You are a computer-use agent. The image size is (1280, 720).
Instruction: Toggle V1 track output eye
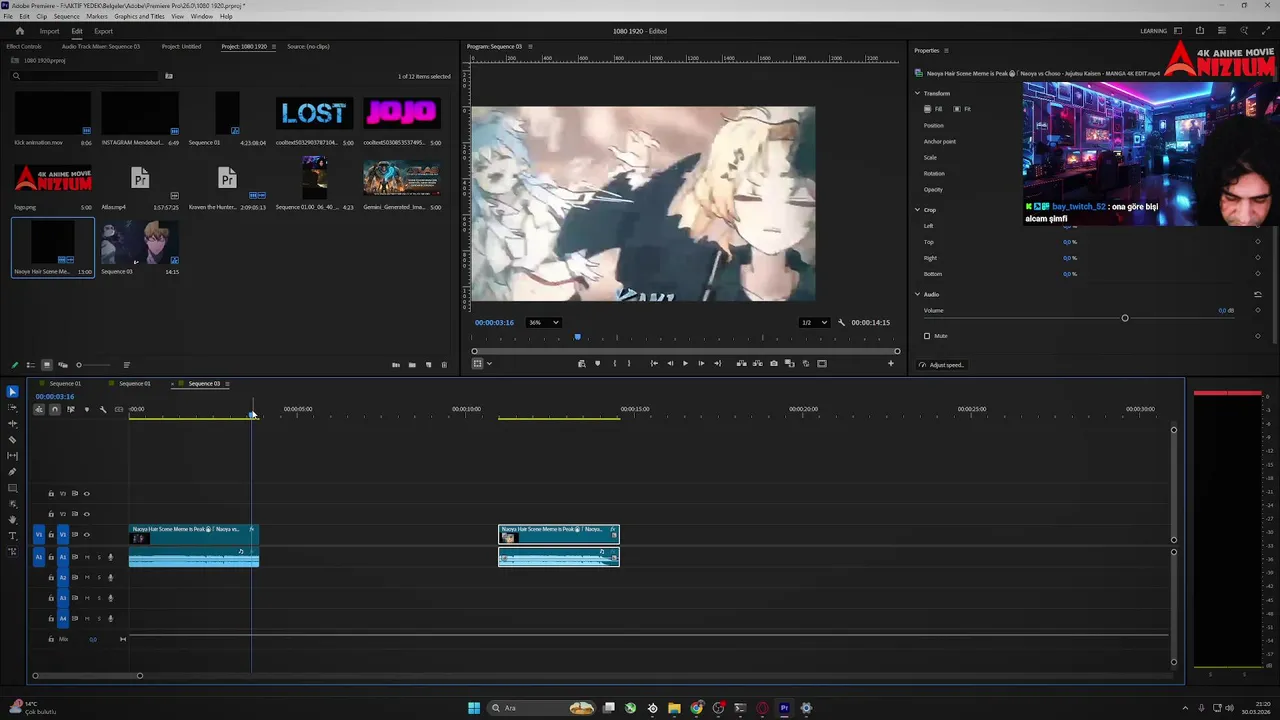[86, 535]
